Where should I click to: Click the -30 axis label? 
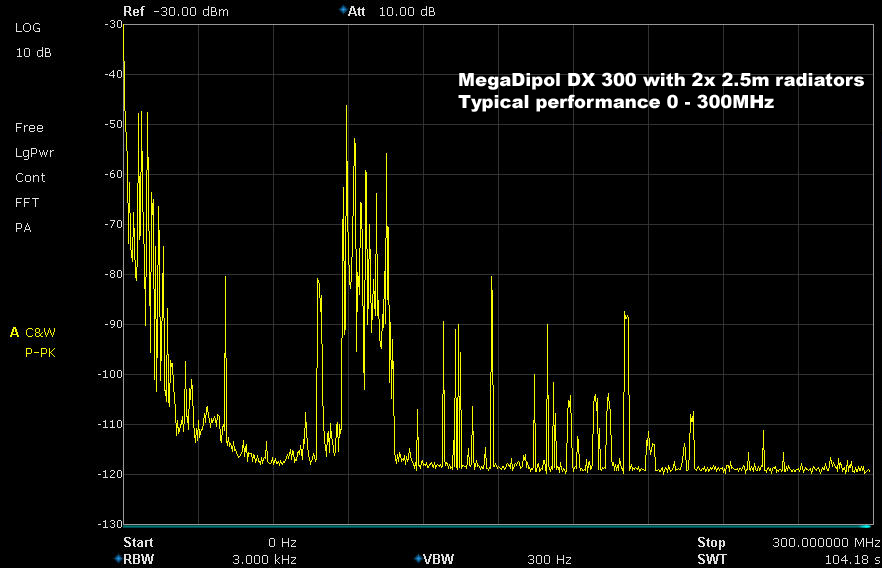coord(113,24)
